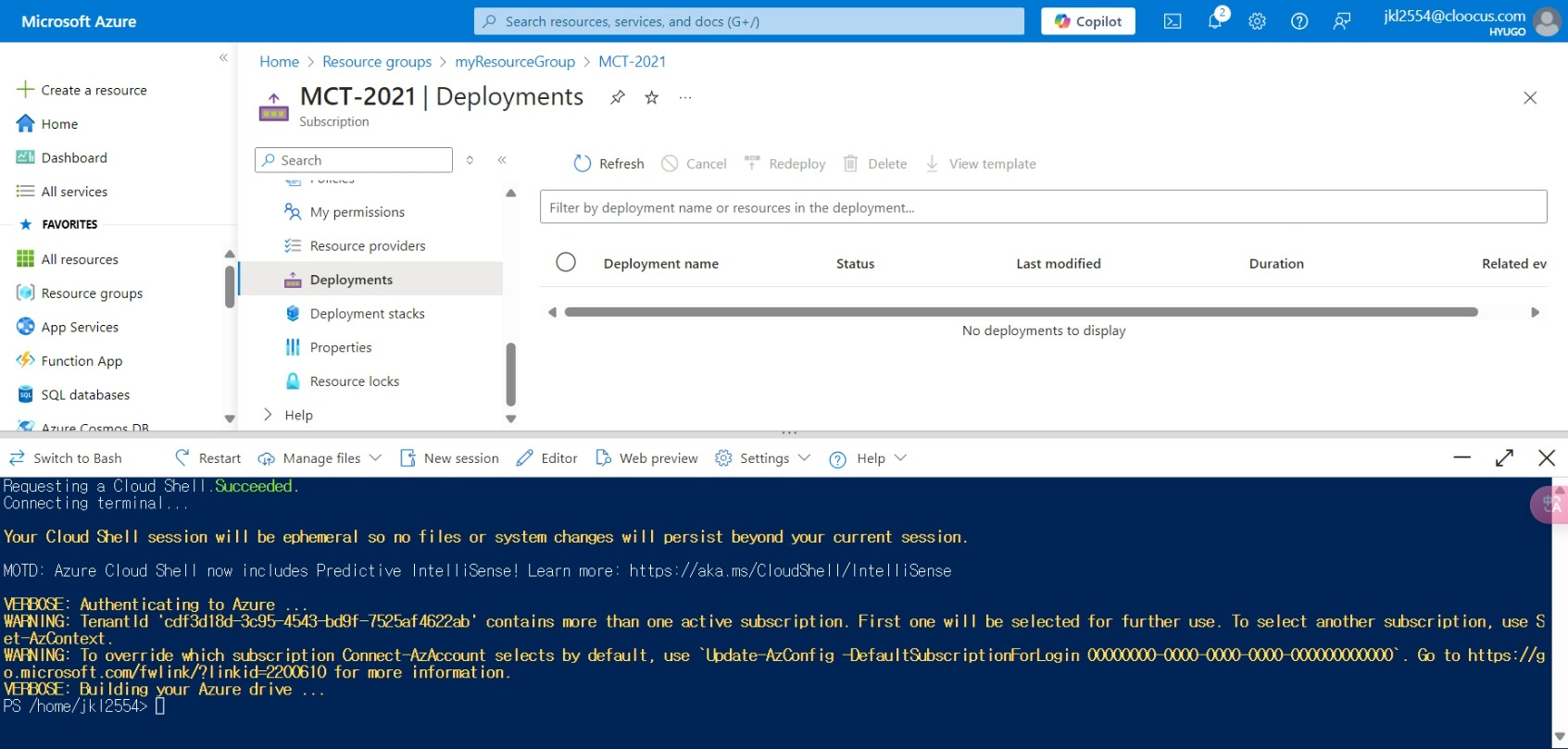Image resolution: width=1568 pixels, height=749 pixels.
Task: Click MCT-2021 breadcrumb link
Action: 632,61
